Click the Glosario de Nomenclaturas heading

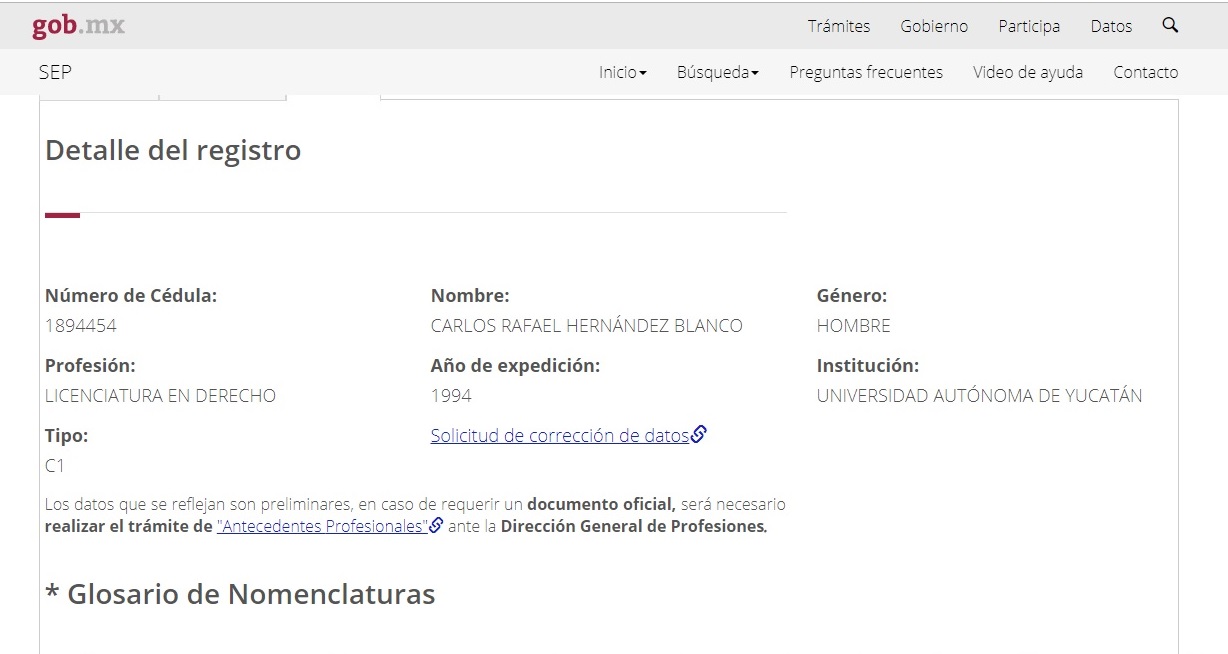pos(240,594)
